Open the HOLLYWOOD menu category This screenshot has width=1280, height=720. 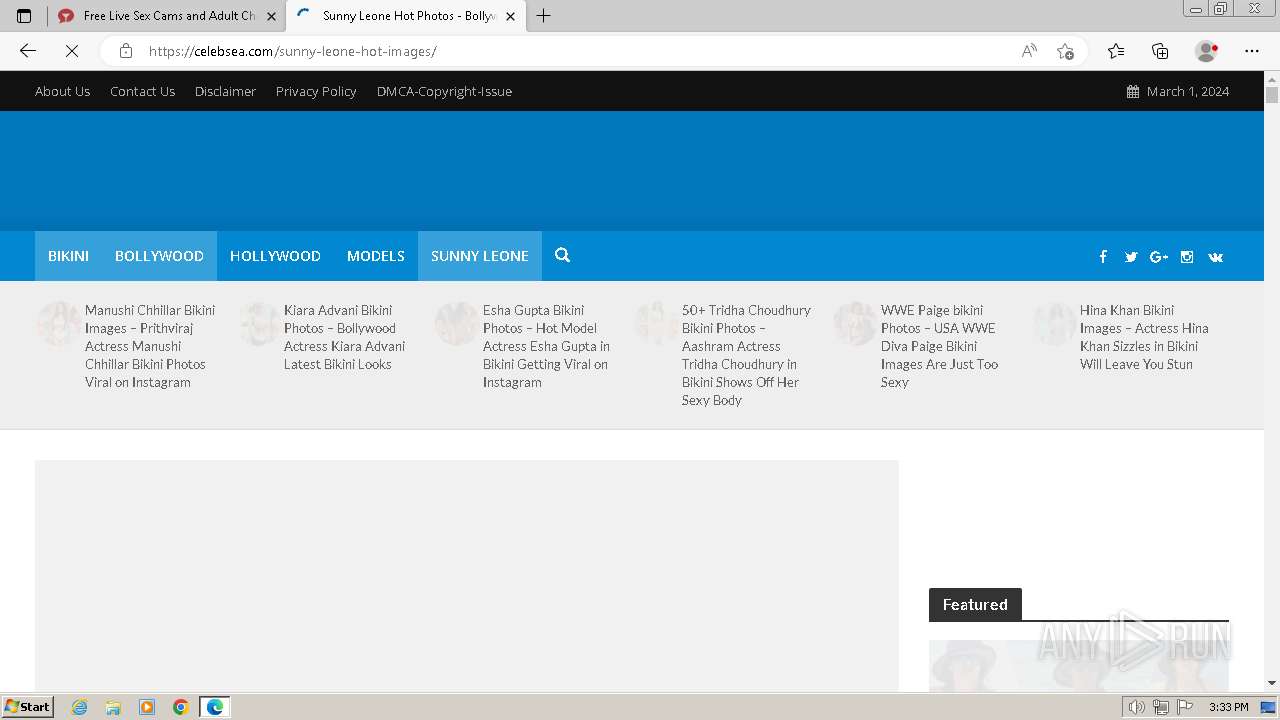pyautogui.click(x=275, y=256)
